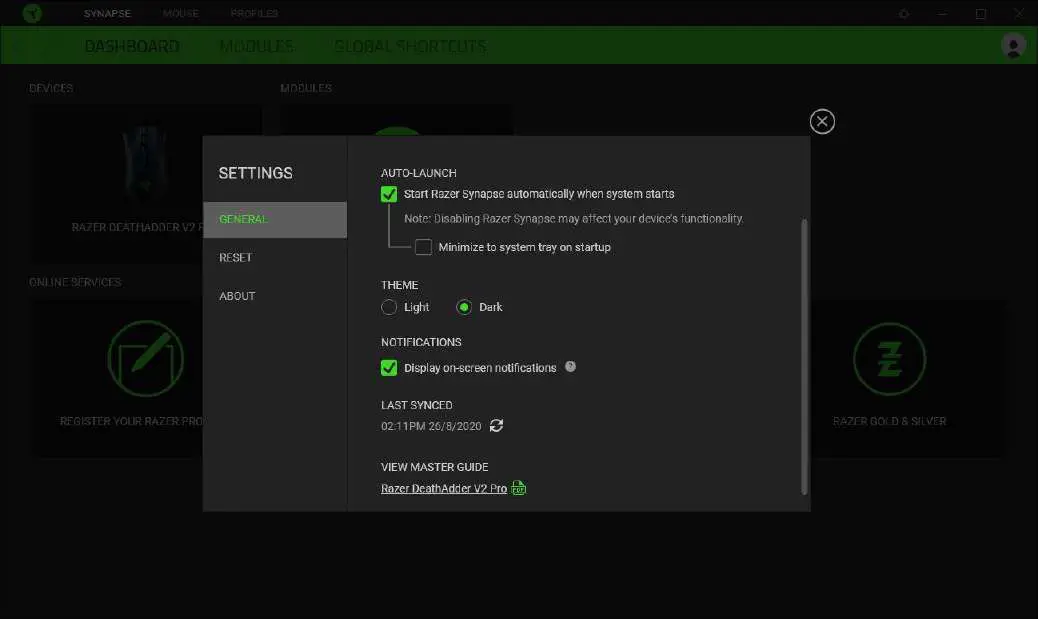Viewport: 1038px width, 619px height.
Task: Click the notifications info icon
Action: point(570,367)
